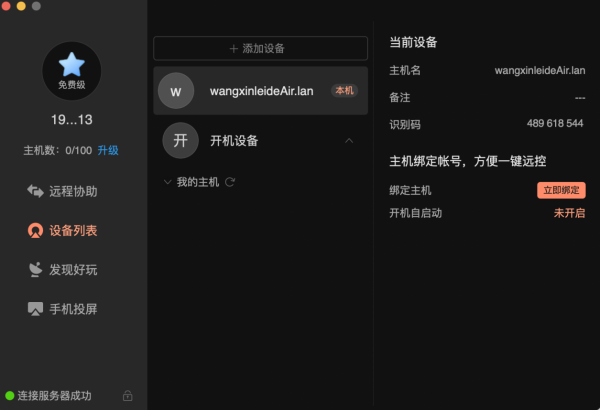Image resolution: width=600 pixels, height=410 pixels.
Task: Click the lock icon in status bar
Action: click(127, 395)
